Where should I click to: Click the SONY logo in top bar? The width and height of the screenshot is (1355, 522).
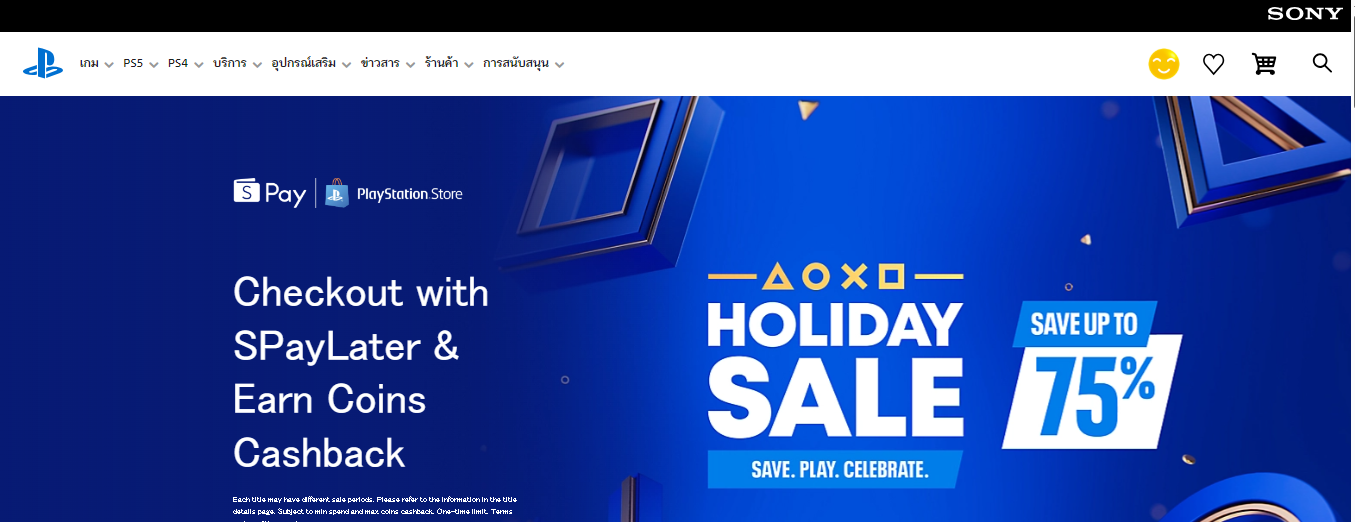click(x=1305, y=14)
